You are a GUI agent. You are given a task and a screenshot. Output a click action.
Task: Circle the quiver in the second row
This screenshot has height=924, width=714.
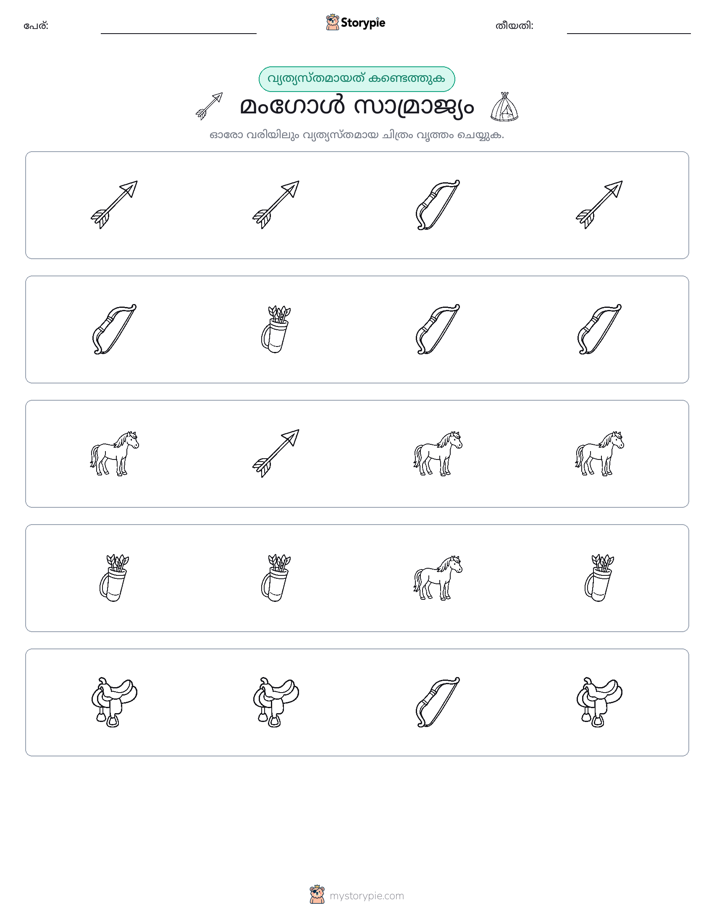(276, 329)
